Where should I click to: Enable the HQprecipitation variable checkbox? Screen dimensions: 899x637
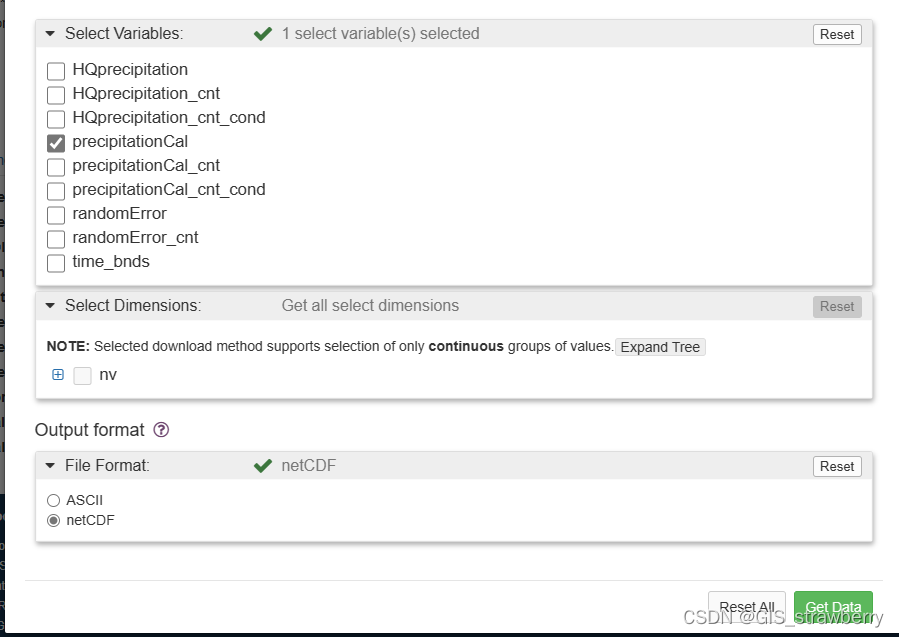click(56, 70)
